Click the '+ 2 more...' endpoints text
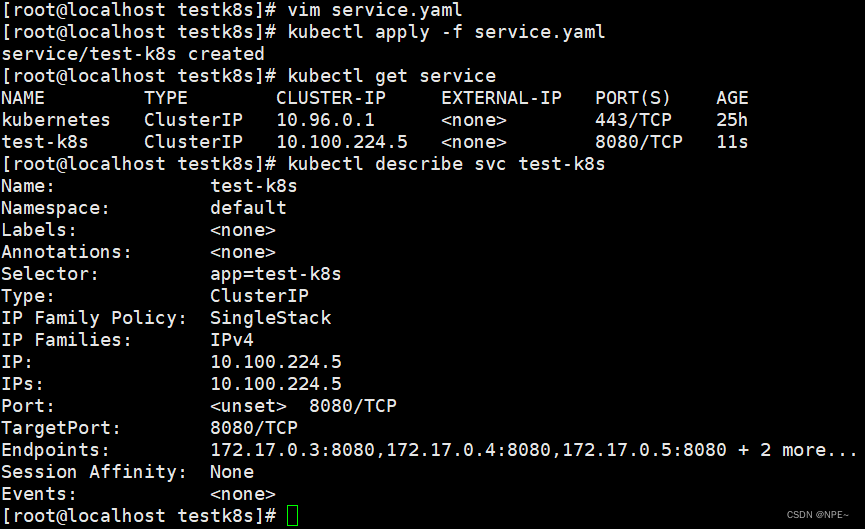 (798, 450)
